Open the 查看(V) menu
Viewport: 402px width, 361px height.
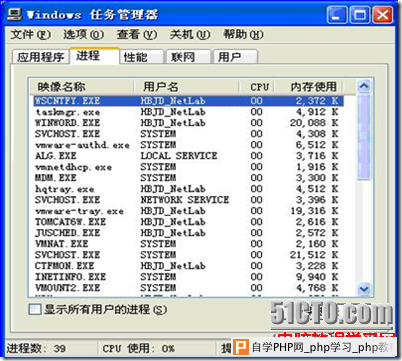[x=137, y=34]
